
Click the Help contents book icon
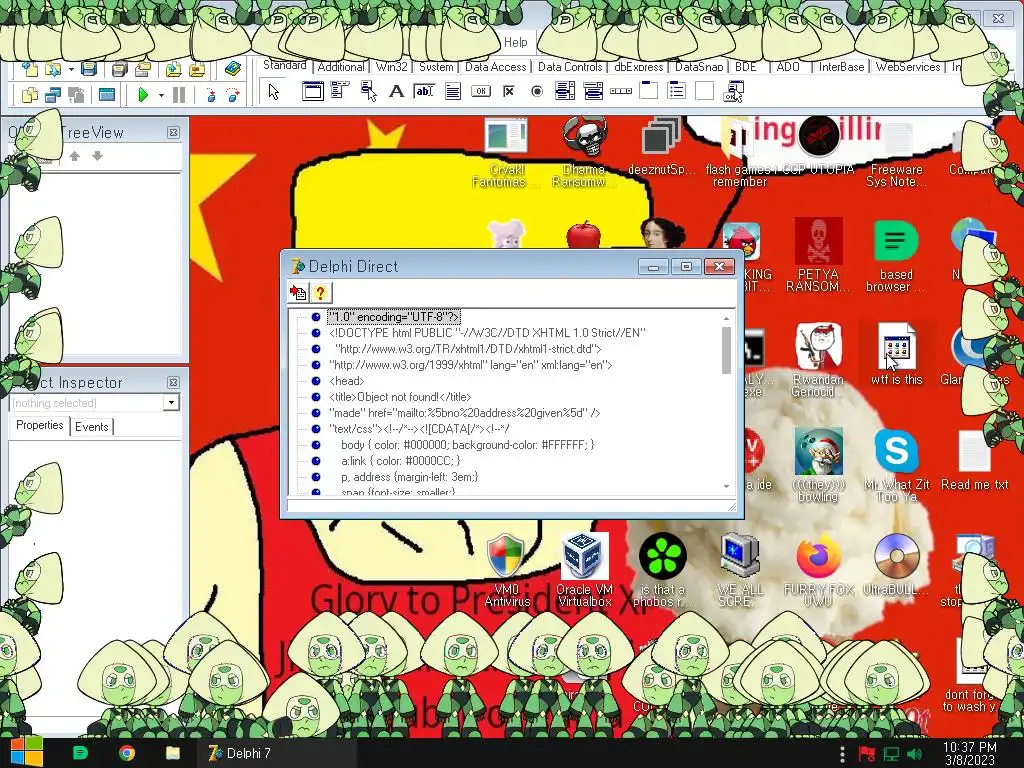[232, 69]
